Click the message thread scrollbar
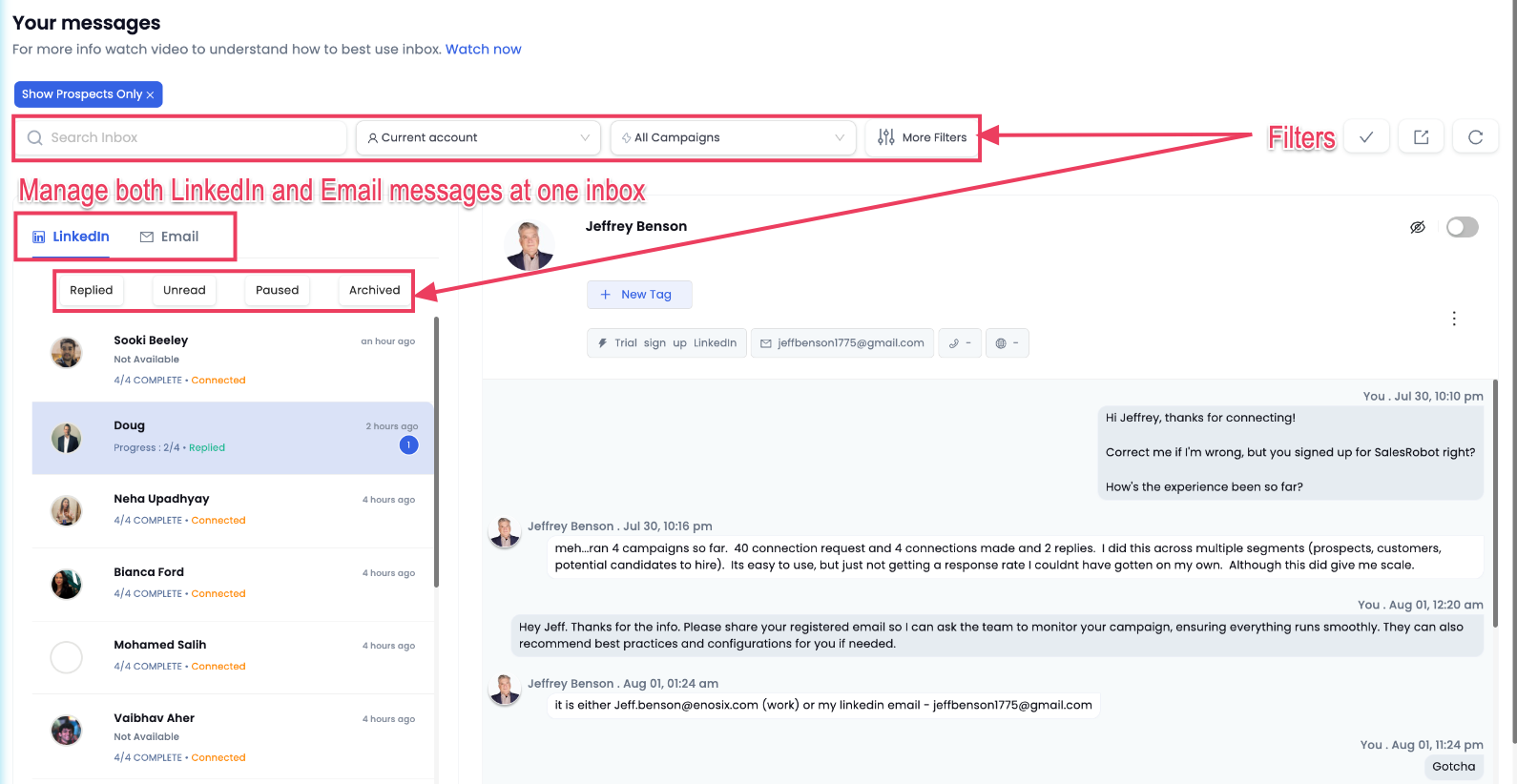 1495,504
